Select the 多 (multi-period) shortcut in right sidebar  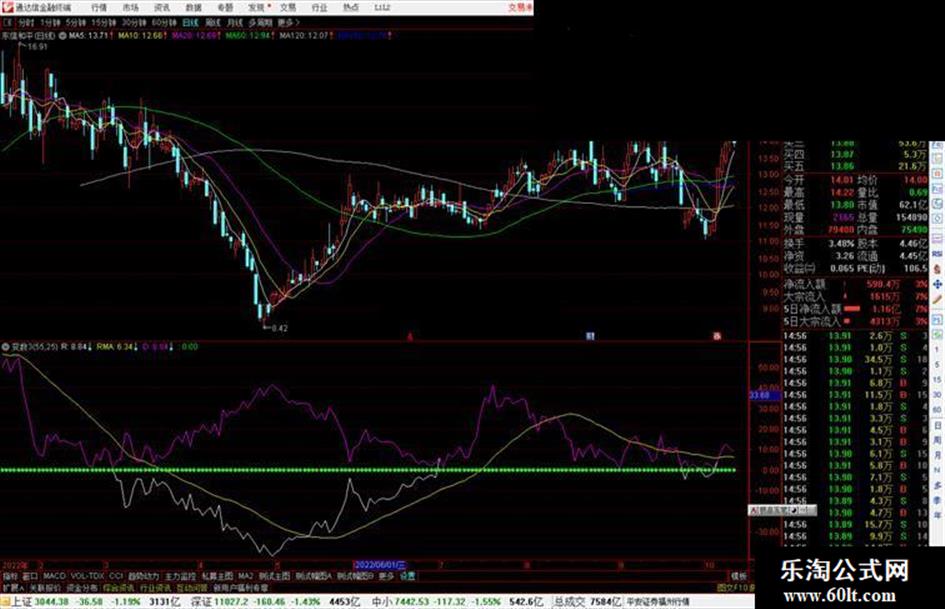(937, 485)
